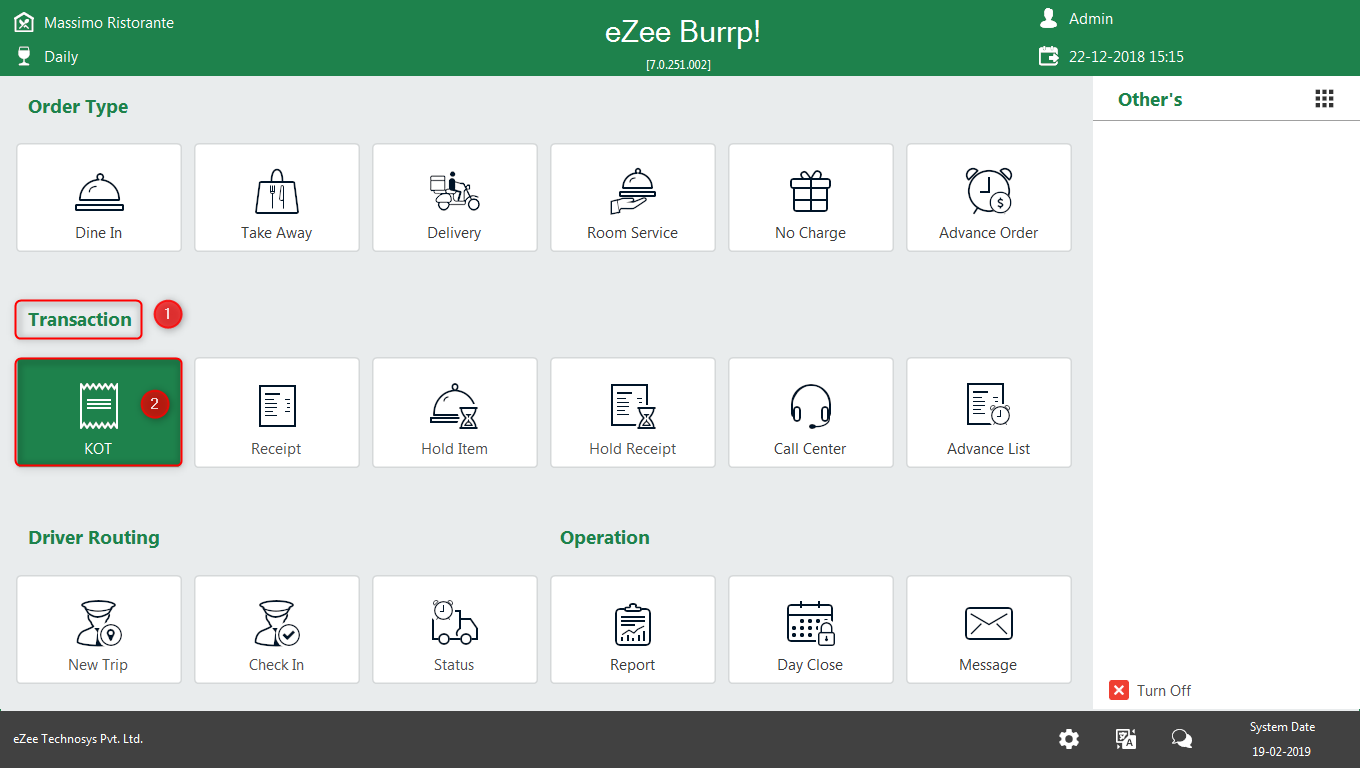View delivery Status truck tile
Viewport: 1360px width, 768px height.
point(455,629)
